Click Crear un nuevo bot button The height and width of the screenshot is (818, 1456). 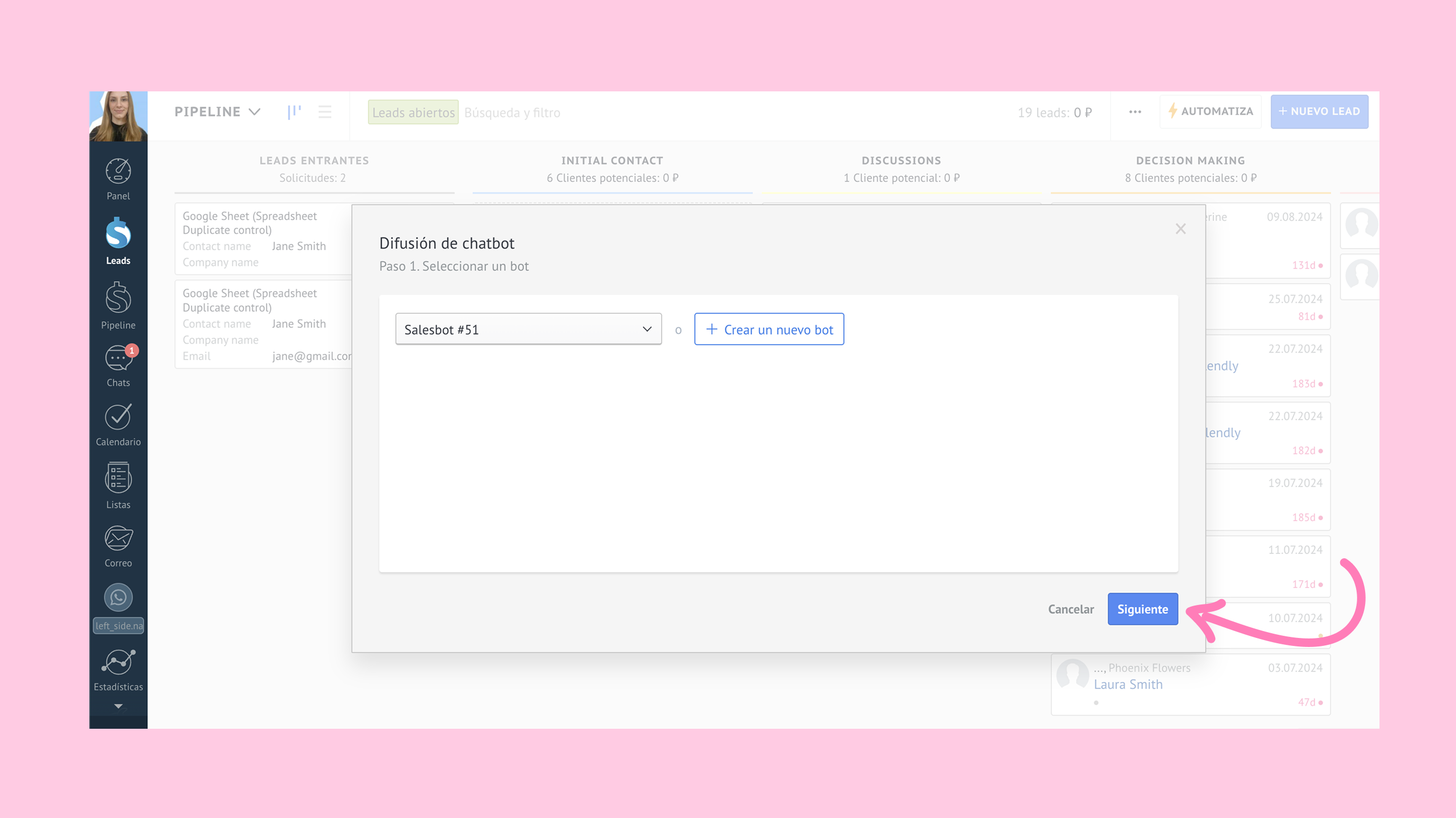click(x=769, y=329)
